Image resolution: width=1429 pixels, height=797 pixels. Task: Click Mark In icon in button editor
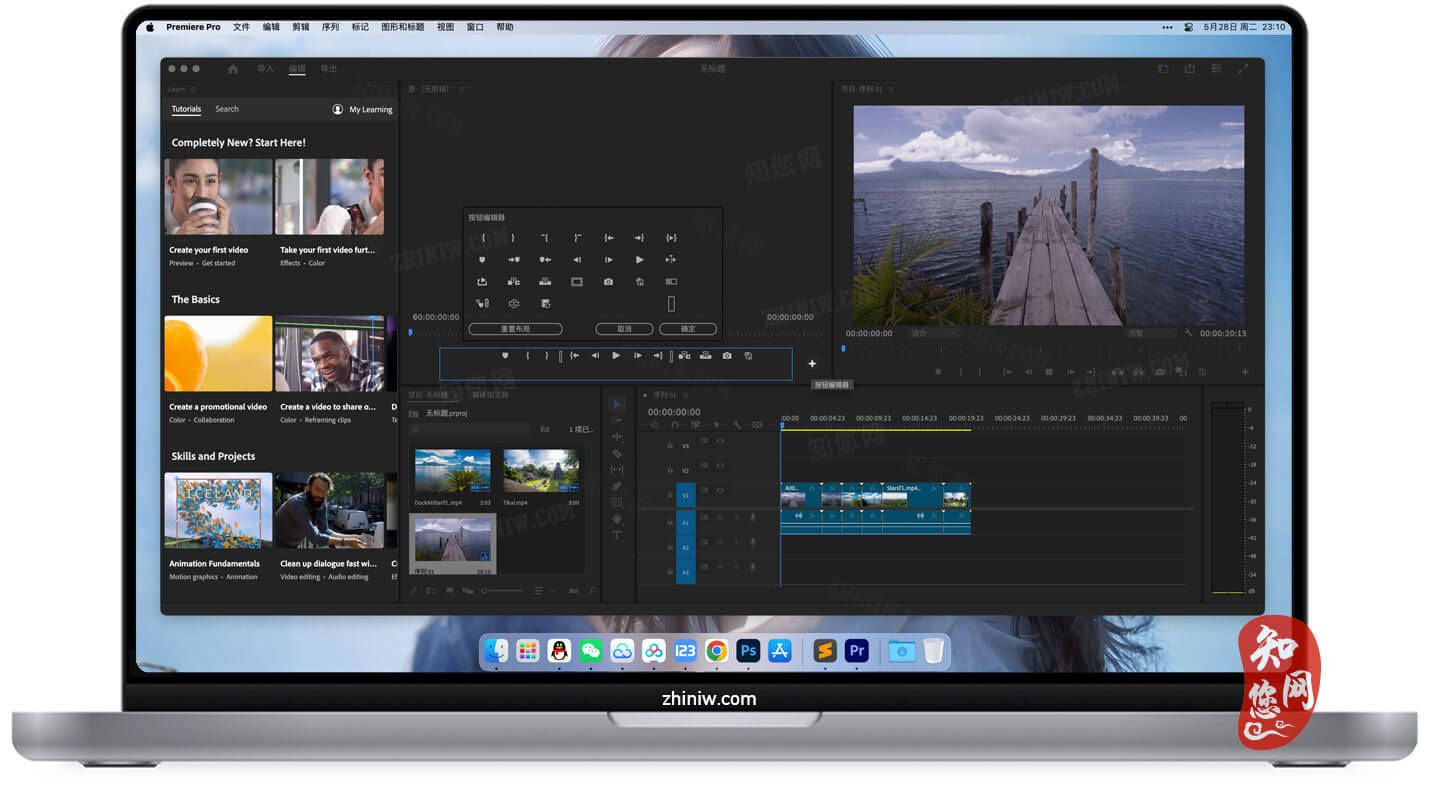pyautogui.click(x=483, y=238)
